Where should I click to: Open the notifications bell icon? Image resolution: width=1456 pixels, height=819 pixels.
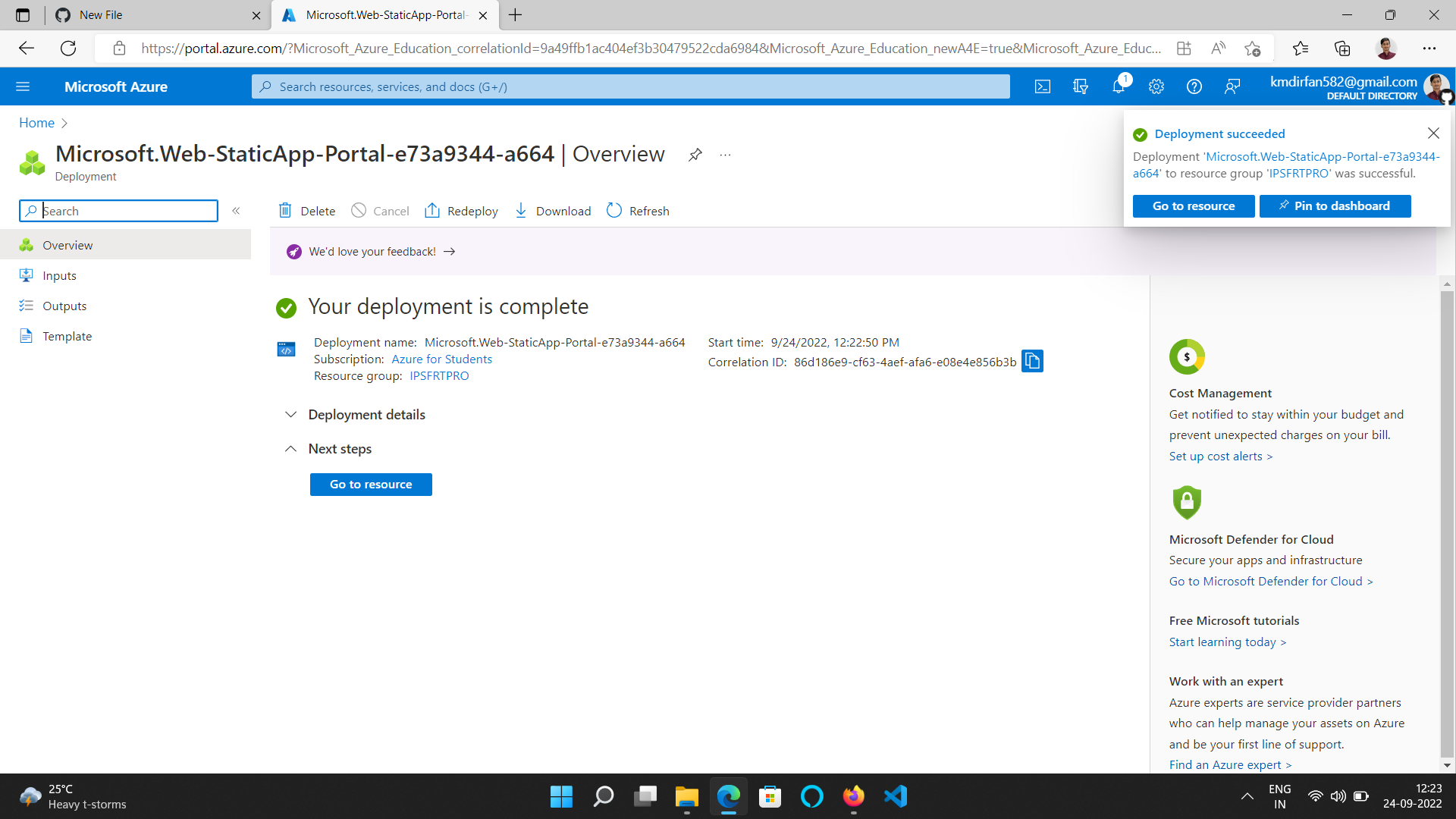click(x=1119, y=86)
